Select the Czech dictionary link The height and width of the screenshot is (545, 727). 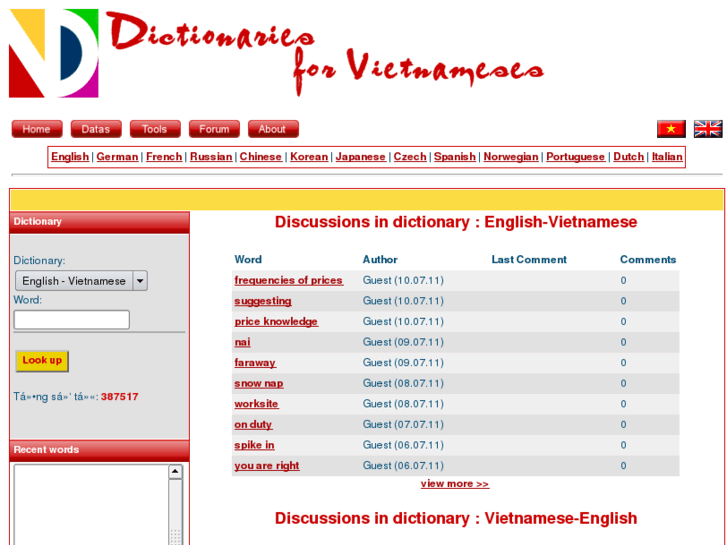(410, 157)
